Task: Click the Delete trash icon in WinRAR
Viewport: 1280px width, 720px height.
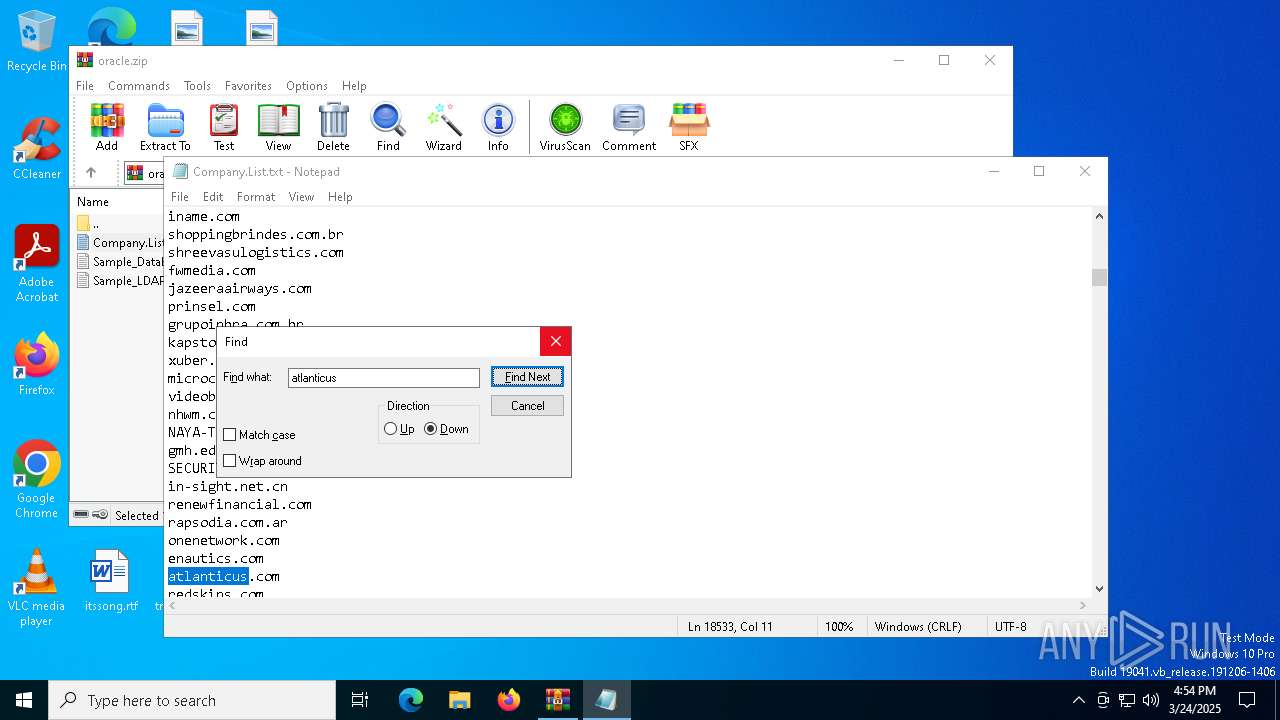Action: coord(333,127)
